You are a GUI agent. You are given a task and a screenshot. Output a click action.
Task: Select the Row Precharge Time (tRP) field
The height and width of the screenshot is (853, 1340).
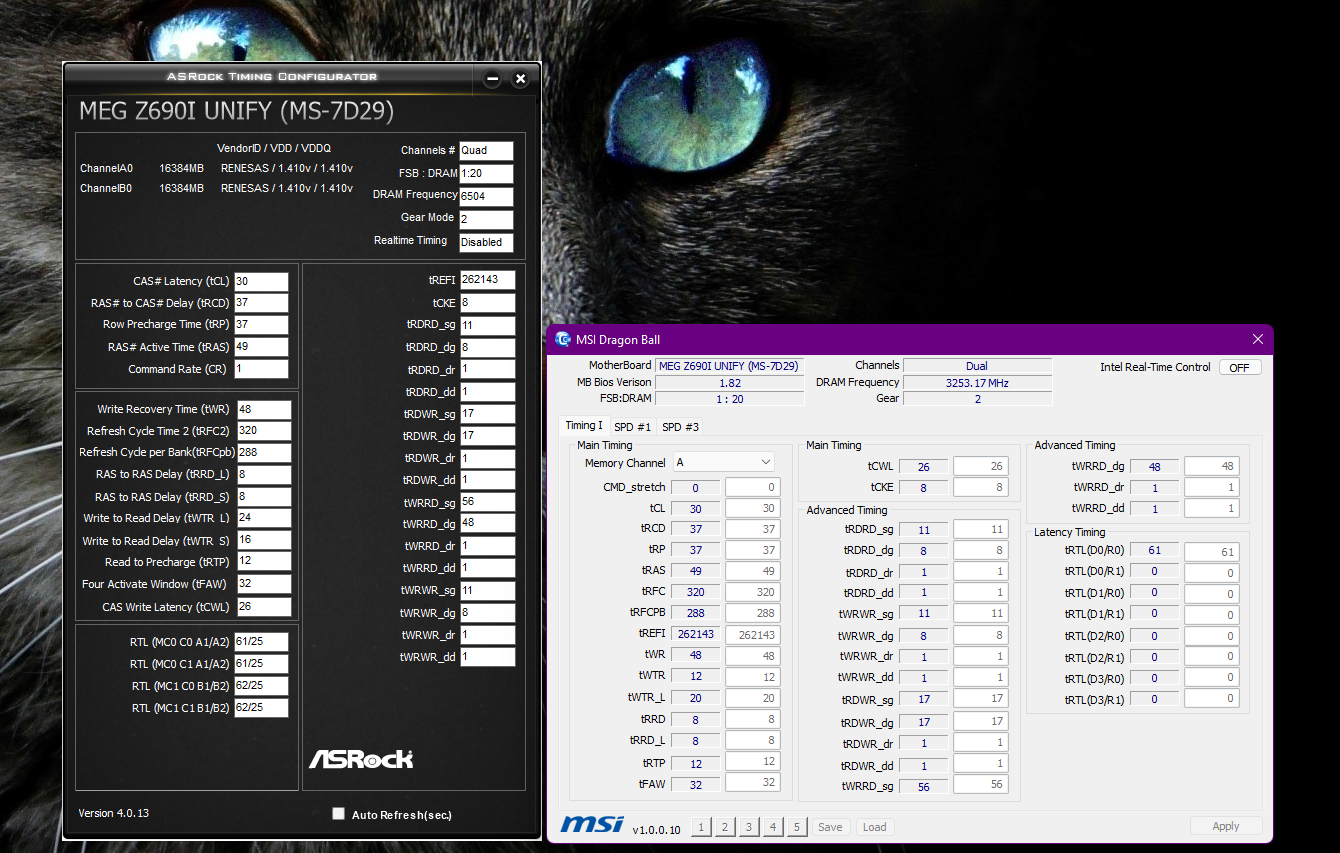[261, 325]
